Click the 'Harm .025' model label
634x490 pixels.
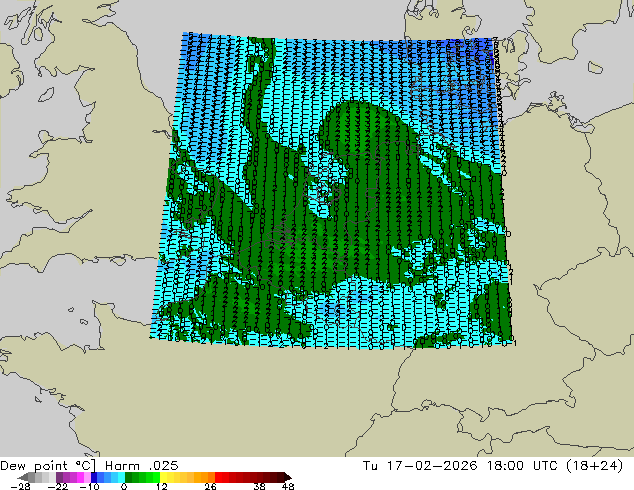click(x=142, y=466)
